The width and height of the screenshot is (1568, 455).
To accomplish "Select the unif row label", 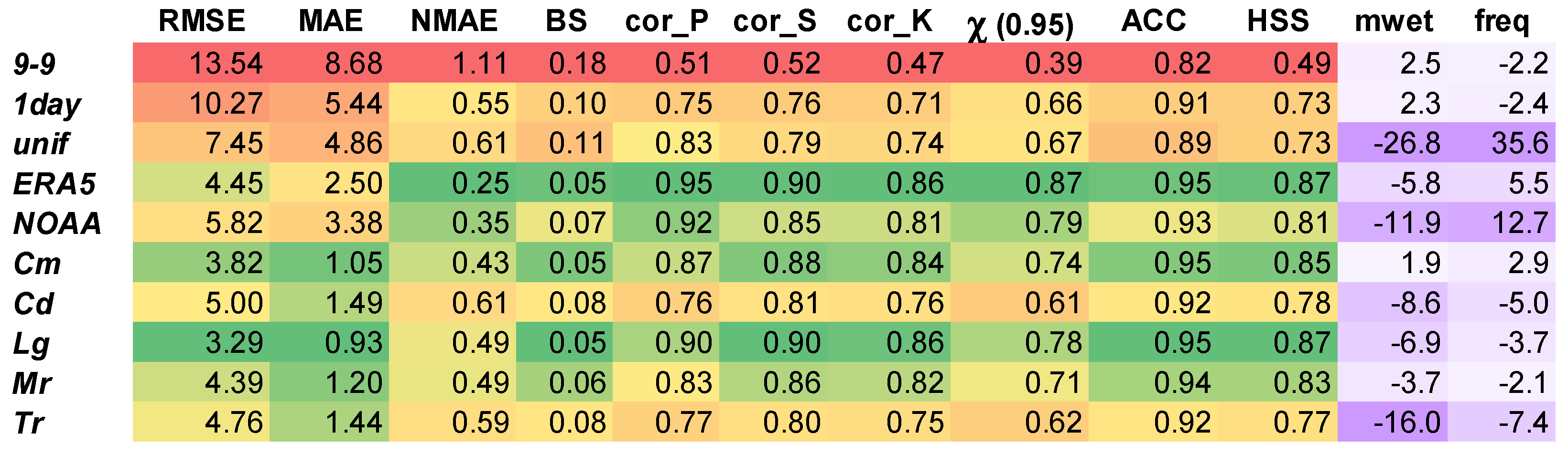I will pyautogui.click(x=42, y=144).
